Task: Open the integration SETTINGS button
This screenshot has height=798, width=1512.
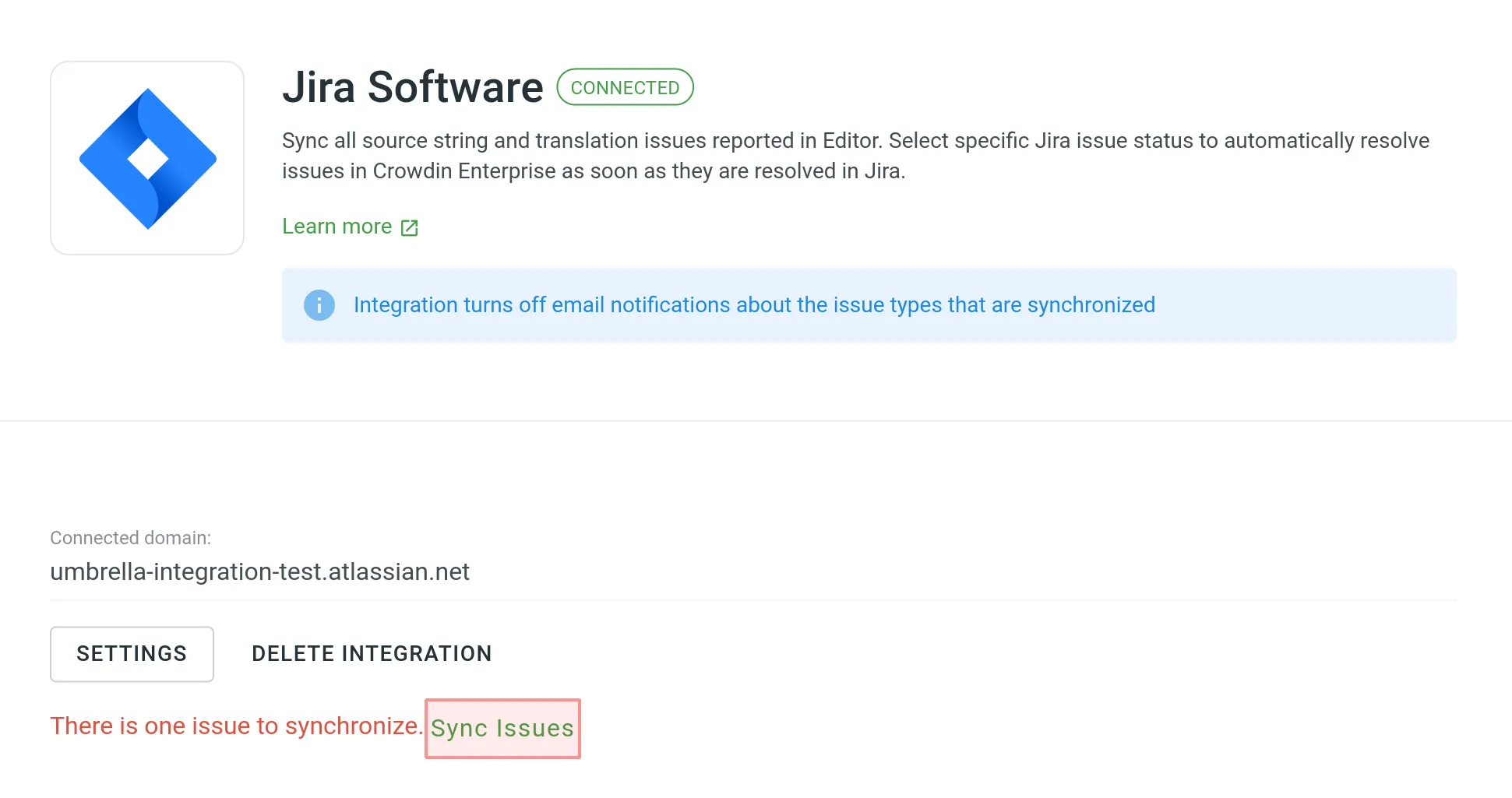Action: click(x=132, y=654)
